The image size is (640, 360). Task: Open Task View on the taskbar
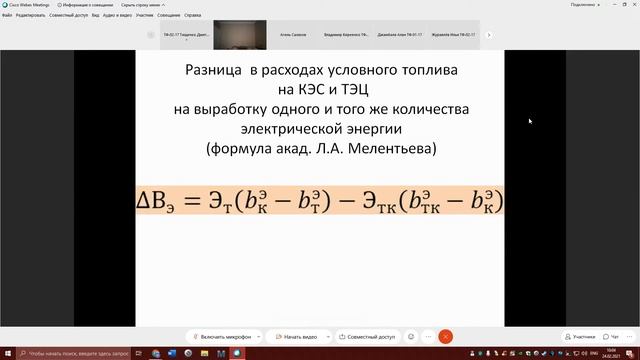[x=139, y=353]
